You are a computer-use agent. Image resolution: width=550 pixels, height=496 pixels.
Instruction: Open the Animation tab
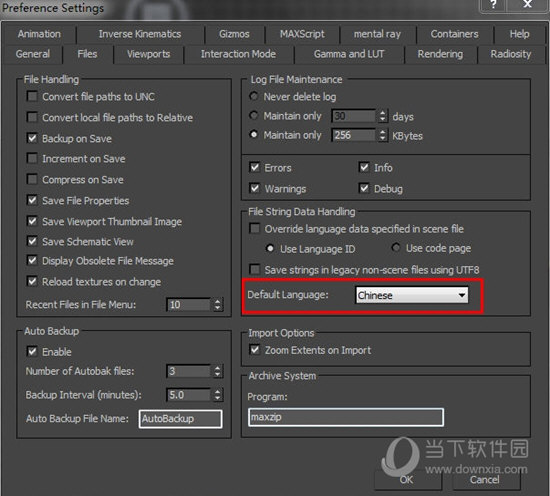(x=39, y=34)
